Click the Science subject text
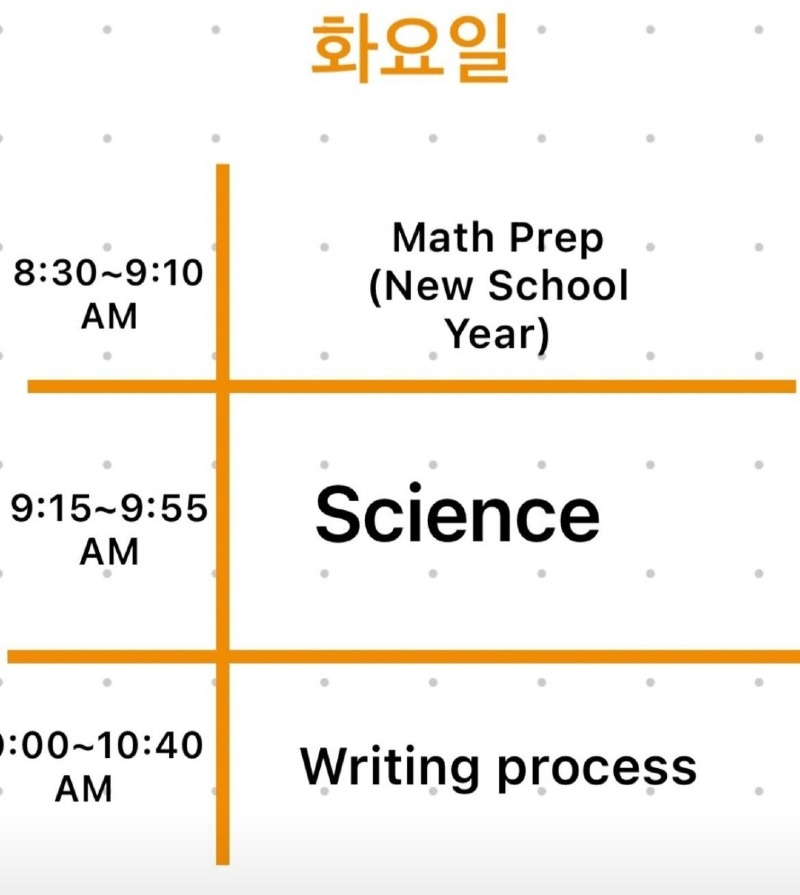This screenshot has height=895, width=800. (x=457, y=514)
